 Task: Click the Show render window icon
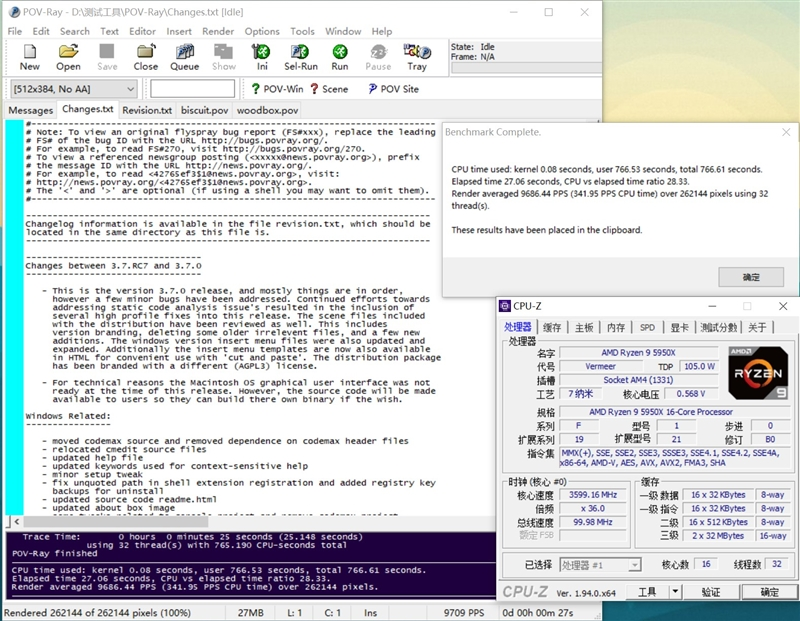(223, 52)
